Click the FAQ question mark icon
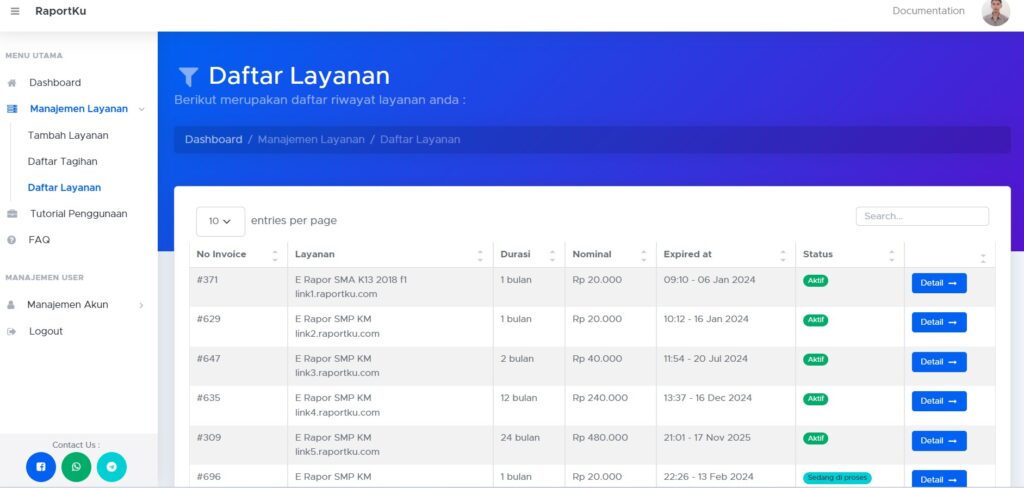 tap(11, 240)
